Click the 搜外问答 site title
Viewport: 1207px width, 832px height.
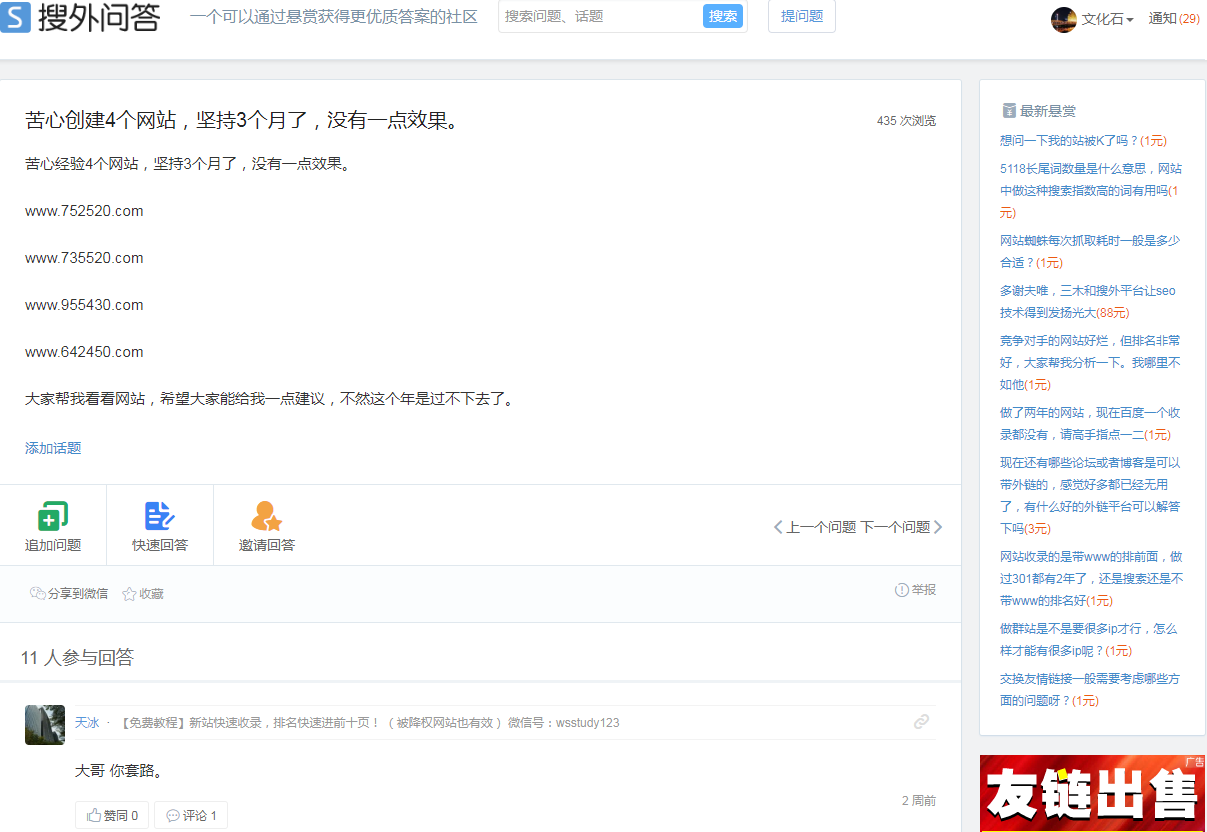(99, 17)
